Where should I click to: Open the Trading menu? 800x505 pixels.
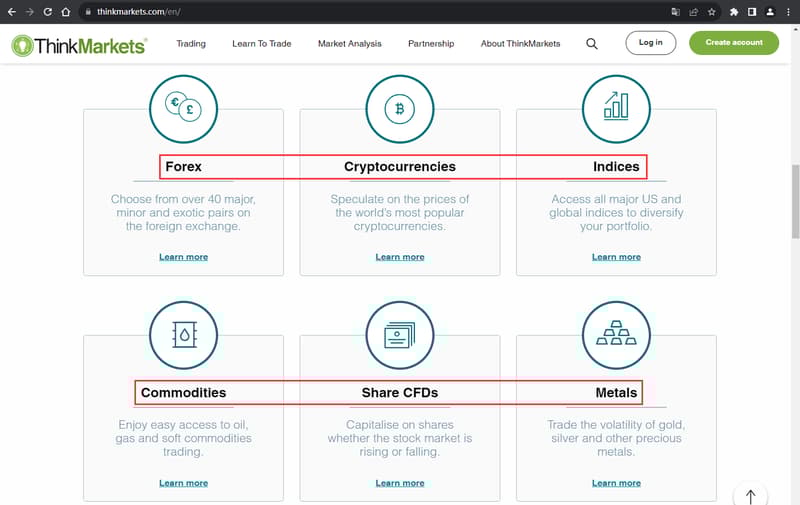[x=191, y=44]
